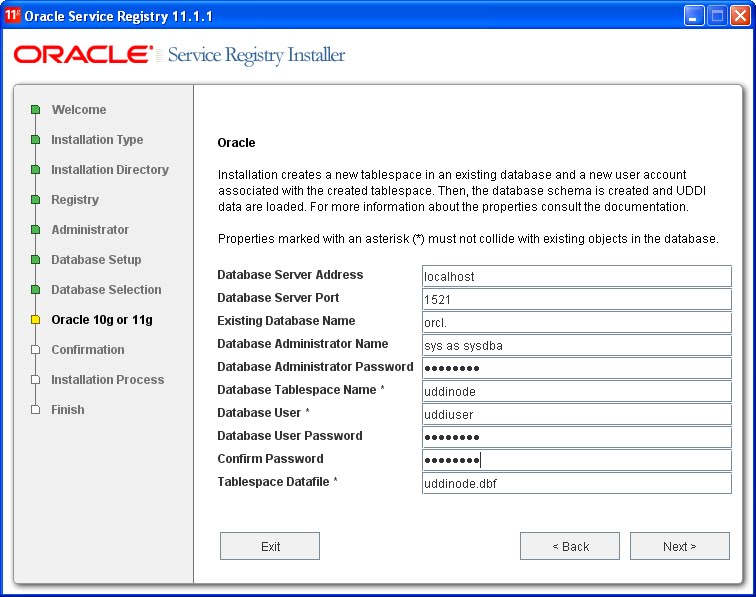Select the Database Setup step label
The height and width of the screenshot is (597, 756).
(96, 259)
